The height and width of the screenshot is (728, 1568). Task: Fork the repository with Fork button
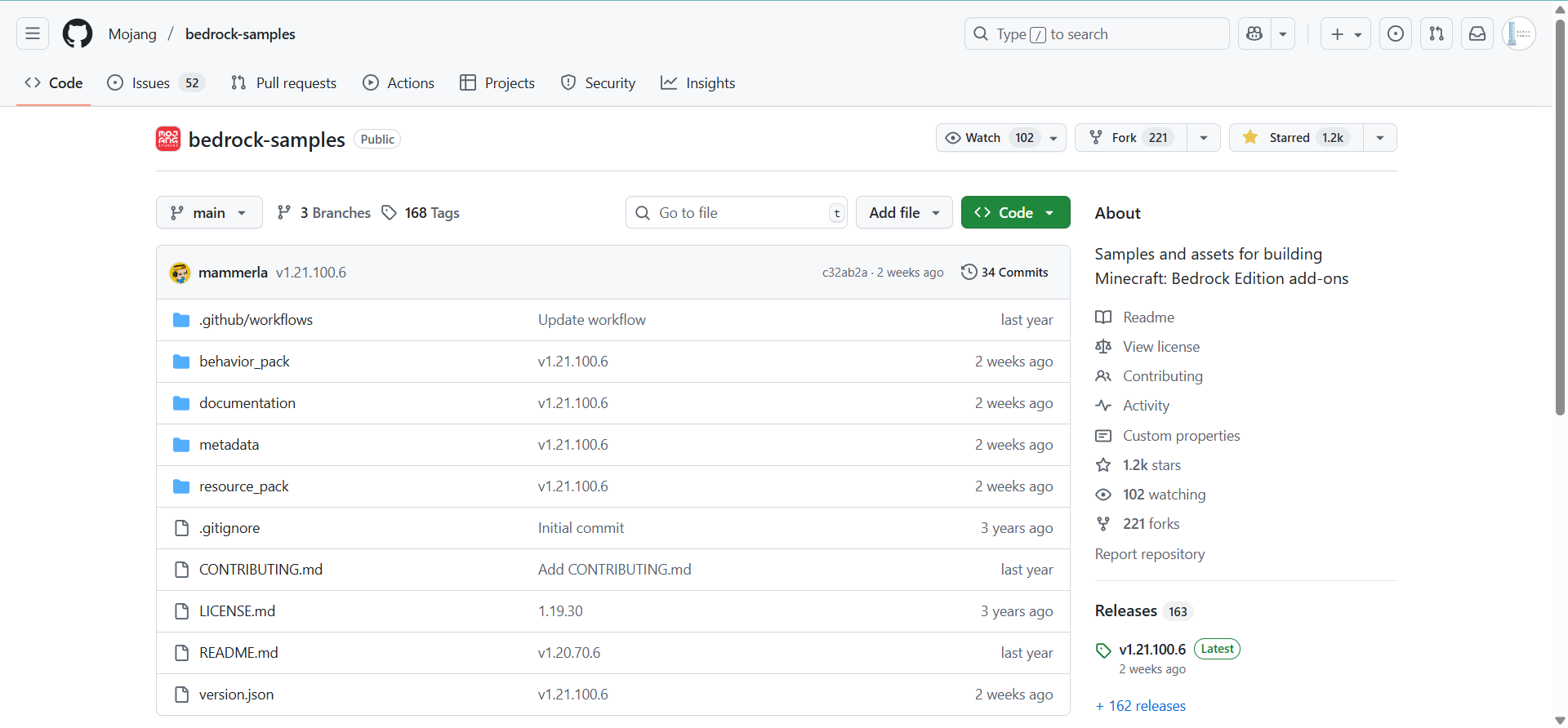(x=1131, y=138)
